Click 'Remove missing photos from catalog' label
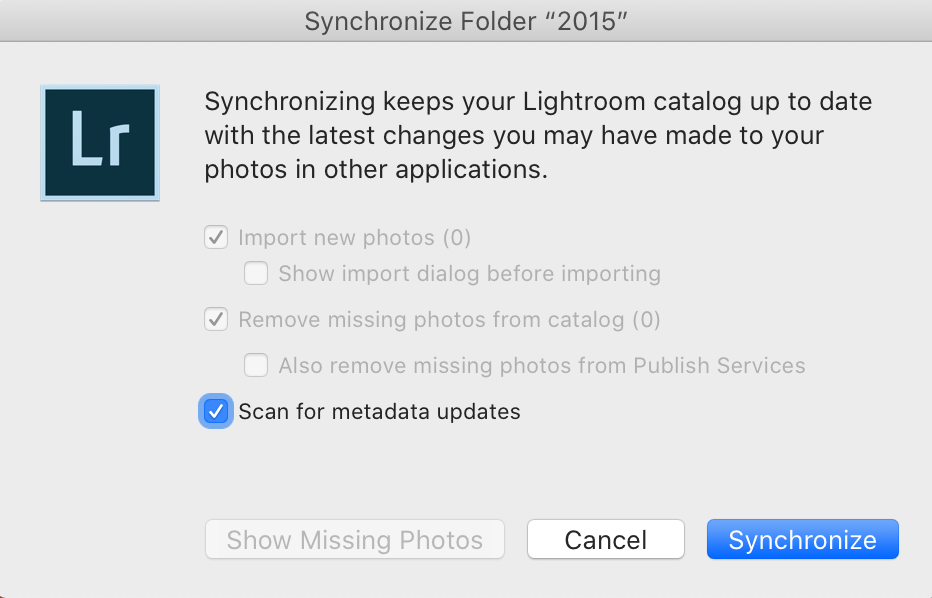932x598 pixels. (432, 320)
